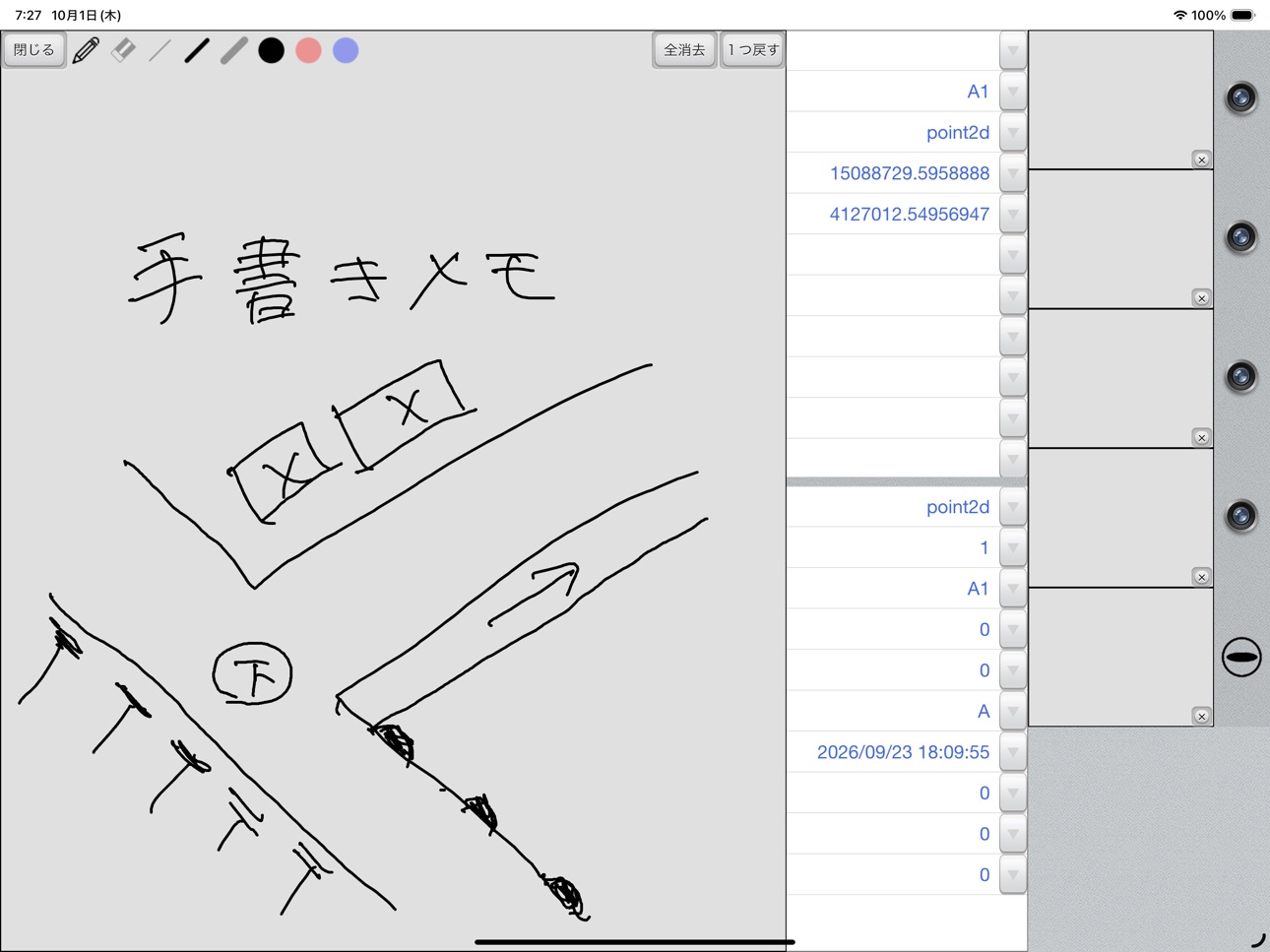The width and height of the screenshot is (1270, 952).
Task: Tap the 閉じる button
Action: [x=34, y=50]
